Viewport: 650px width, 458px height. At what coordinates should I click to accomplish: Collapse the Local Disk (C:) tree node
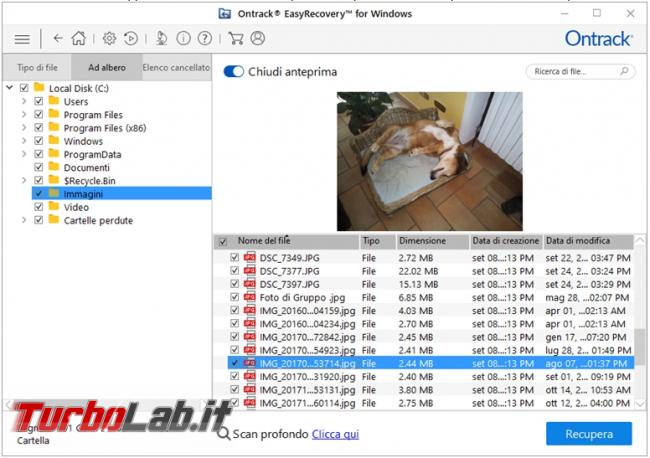10,88
